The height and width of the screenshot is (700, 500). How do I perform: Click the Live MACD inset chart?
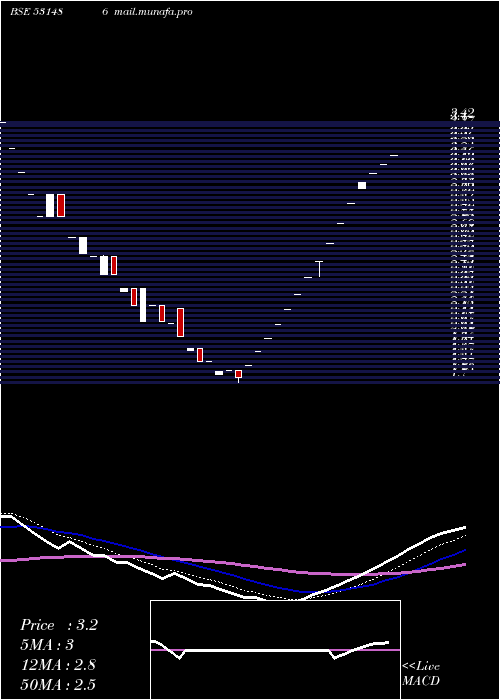coord(275,650)
